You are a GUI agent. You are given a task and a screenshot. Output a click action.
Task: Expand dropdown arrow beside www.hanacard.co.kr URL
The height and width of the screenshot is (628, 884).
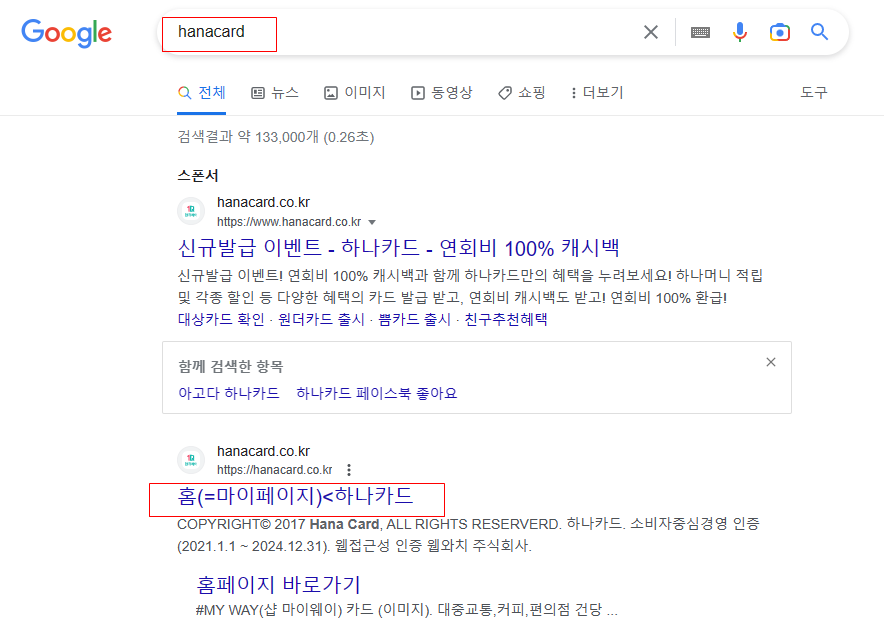pyautogui.click(x=372, y=222)
